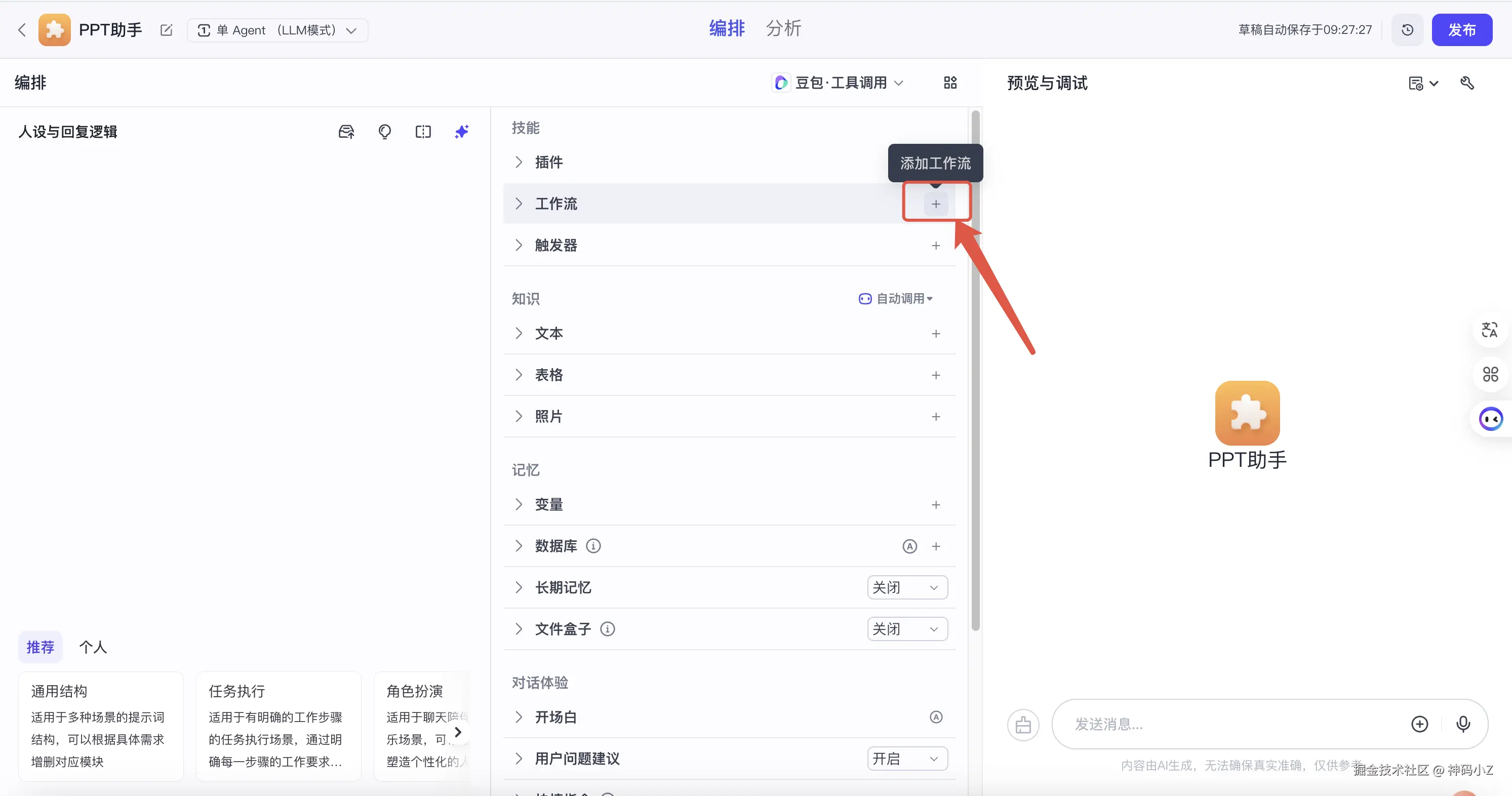Viewport: 1512px width, 796px height.
Task: Click the AI optimize prompt sparkle icon
Action: pyautogui.click(x=461, y=132)
